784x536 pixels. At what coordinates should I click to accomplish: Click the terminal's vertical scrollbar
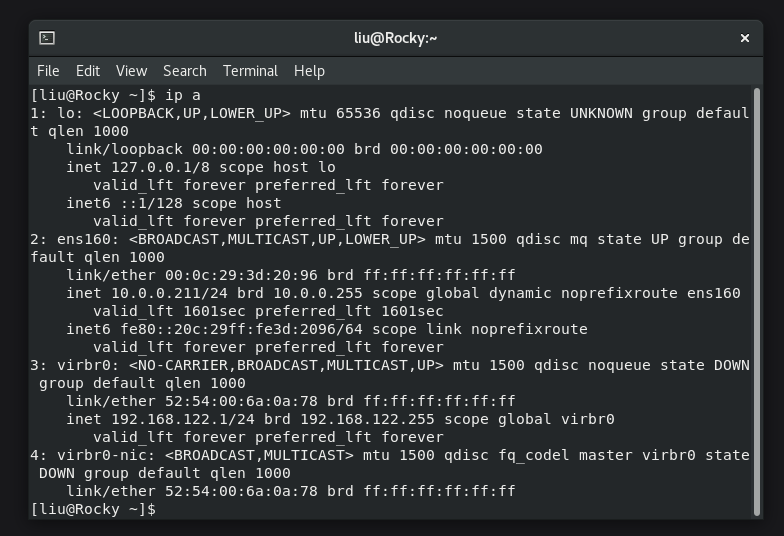(x=757, y=300)
